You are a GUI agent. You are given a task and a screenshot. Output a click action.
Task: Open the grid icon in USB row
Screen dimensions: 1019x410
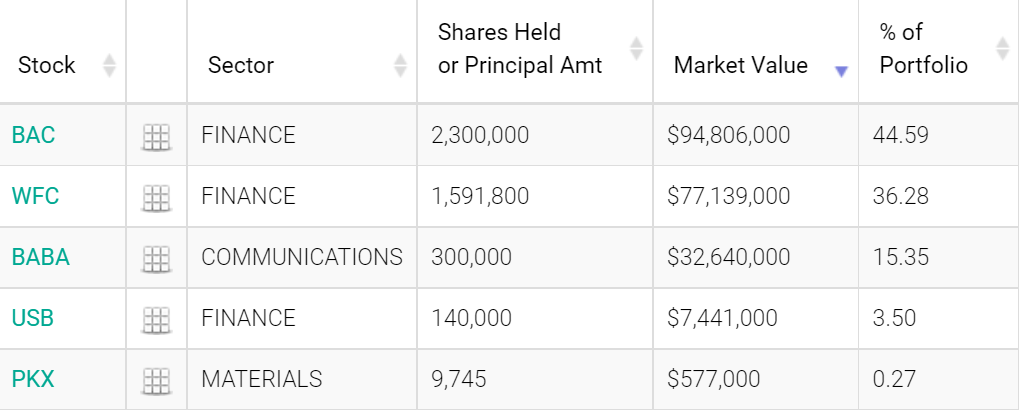156,320
